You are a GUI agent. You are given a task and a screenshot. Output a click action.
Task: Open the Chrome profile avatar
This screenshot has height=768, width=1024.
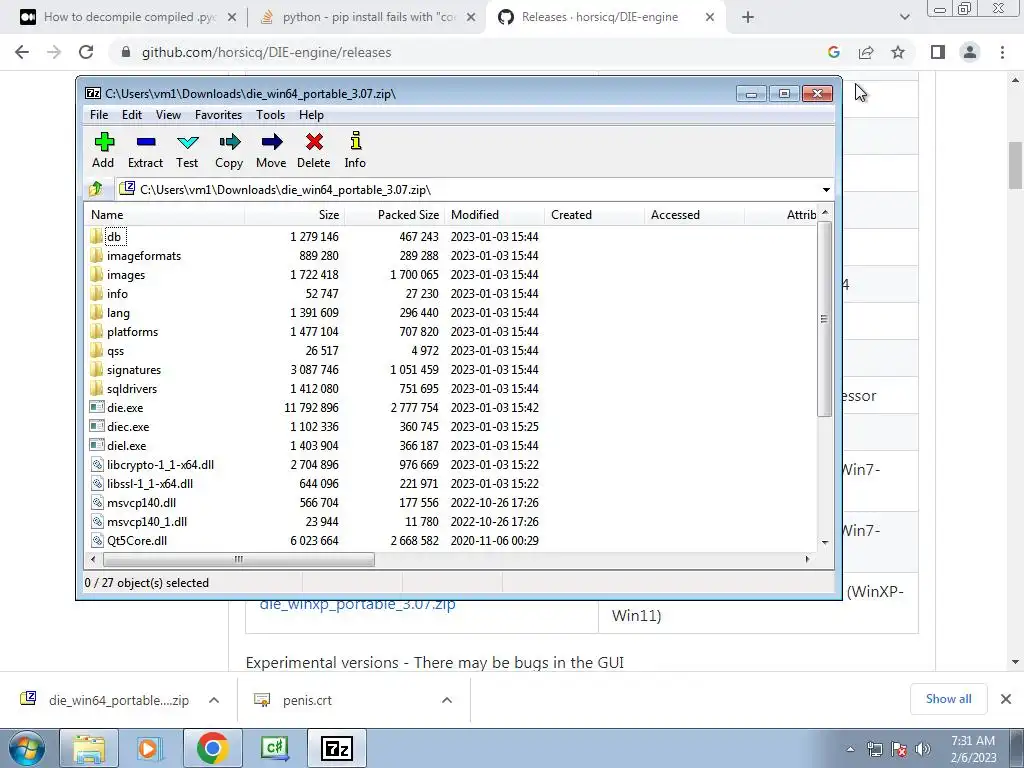tap(970, 52)
